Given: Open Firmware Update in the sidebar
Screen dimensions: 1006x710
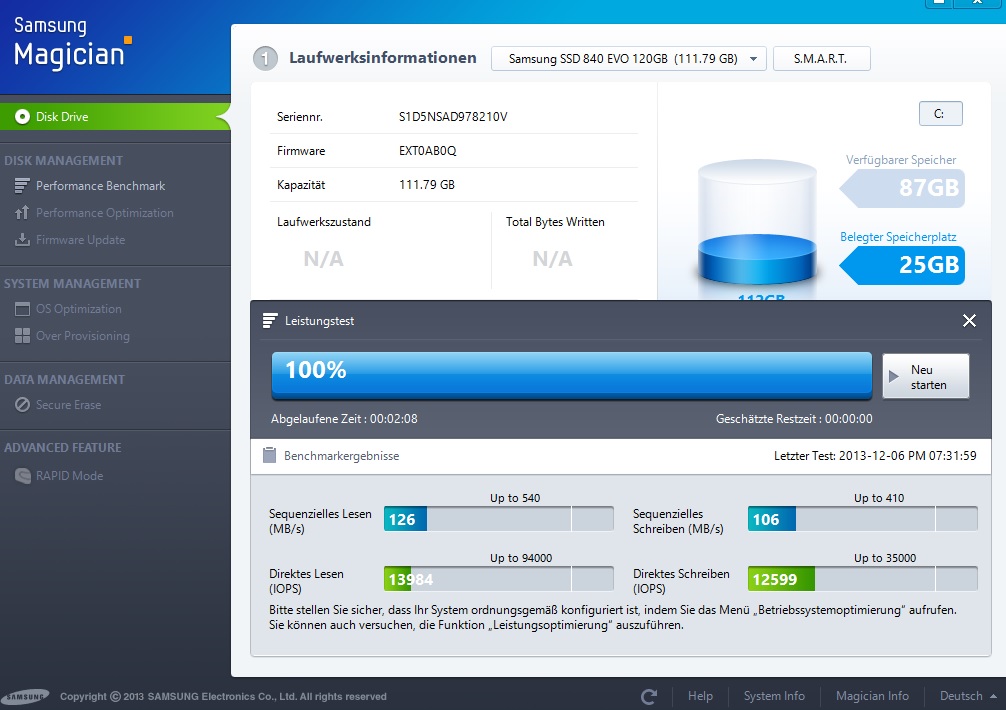Looking at the screenshot, I should tap(80, 240).
